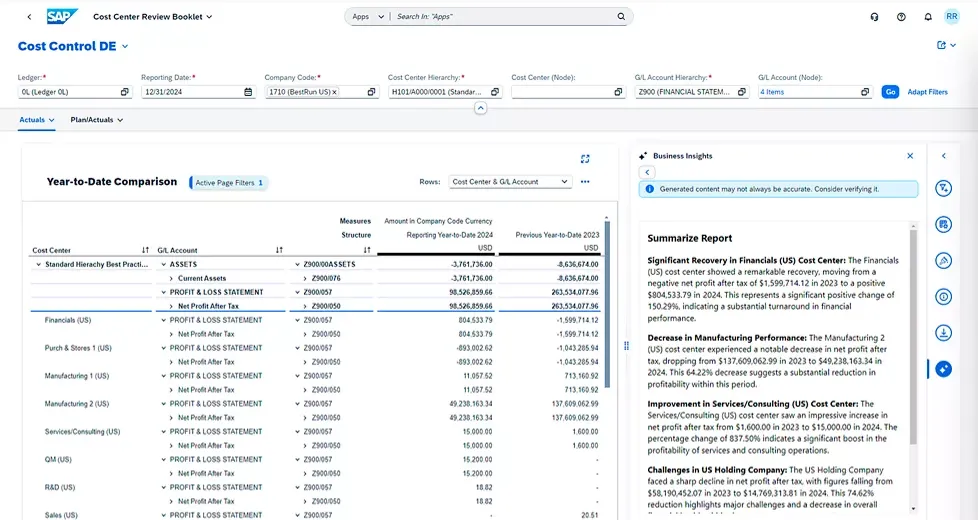978x520 pixels.
Task: Select the Financials (US) cost center row
Action: [68, 320]
